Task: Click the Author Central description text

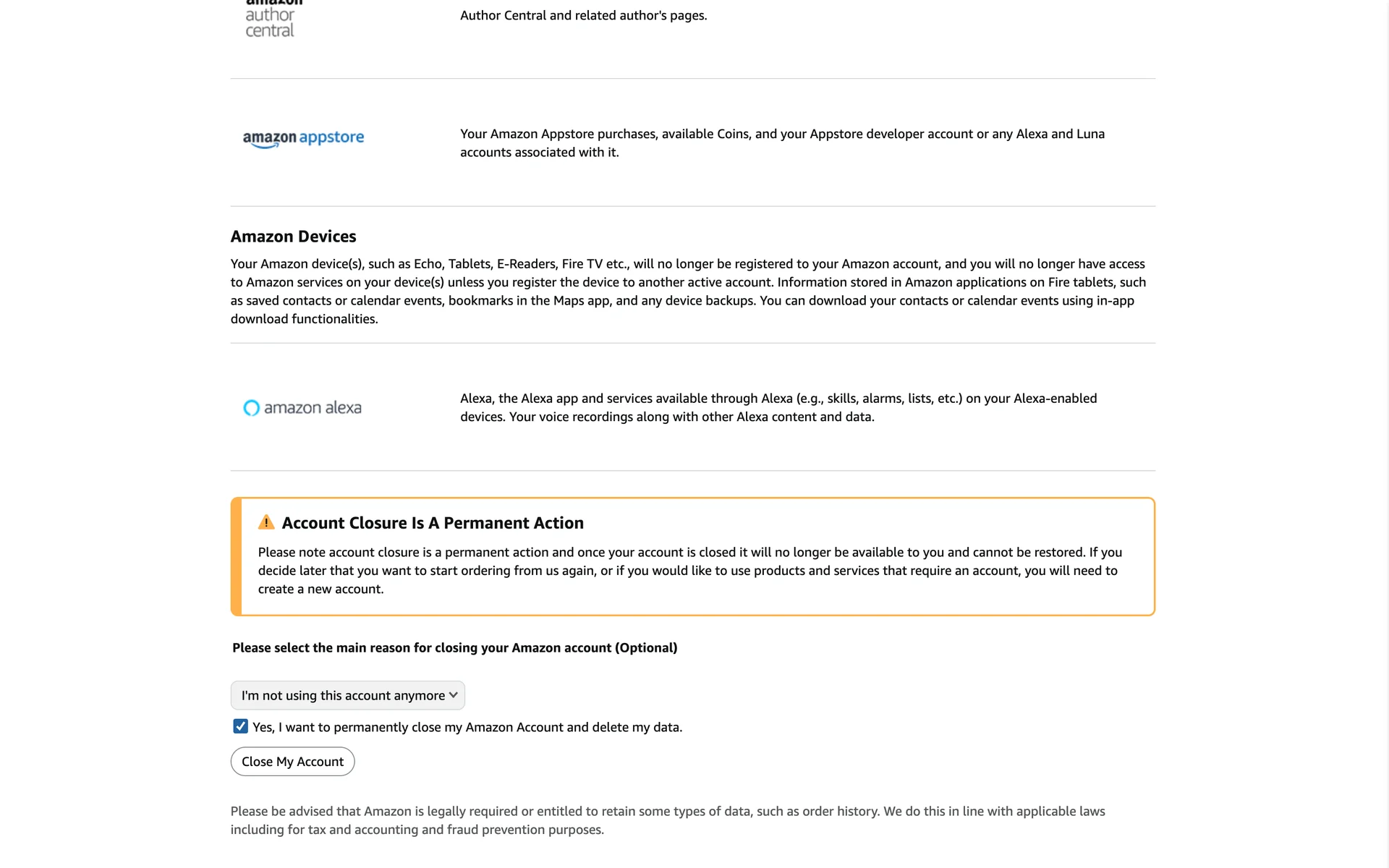Action: 583,16
